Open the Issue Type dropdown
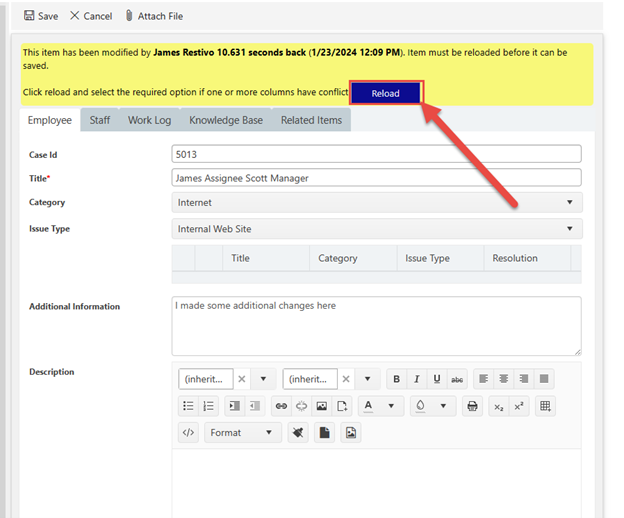 [377, 229]
